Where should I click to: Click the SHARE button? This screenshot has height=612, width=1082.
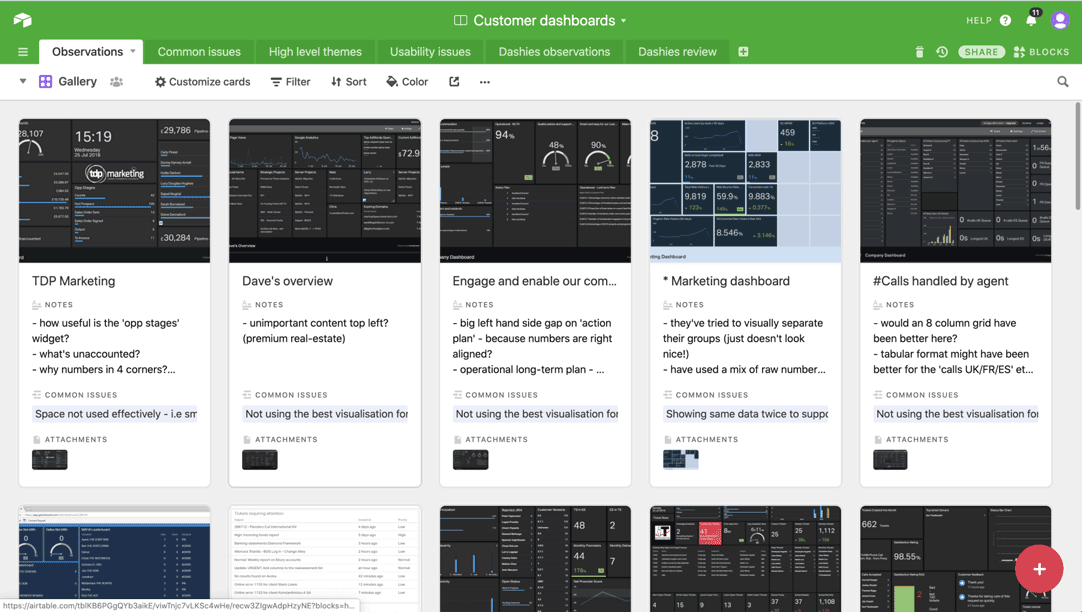click(x=981, y=52)
